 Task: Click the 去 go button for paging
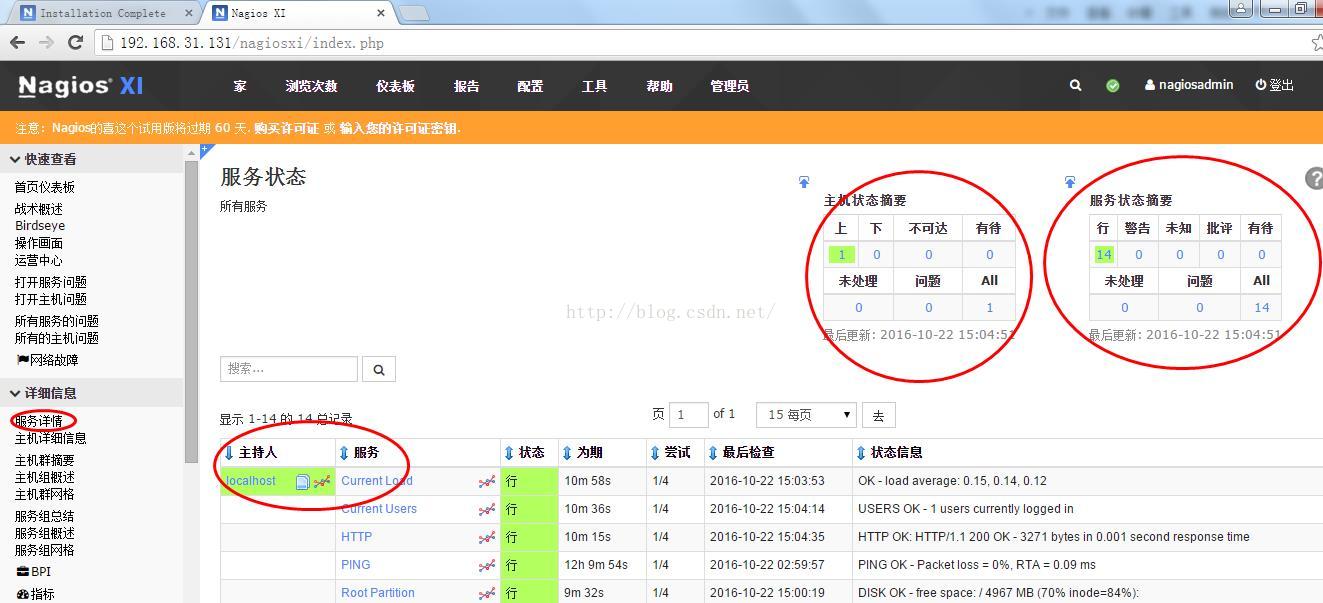tap(878, 415)
